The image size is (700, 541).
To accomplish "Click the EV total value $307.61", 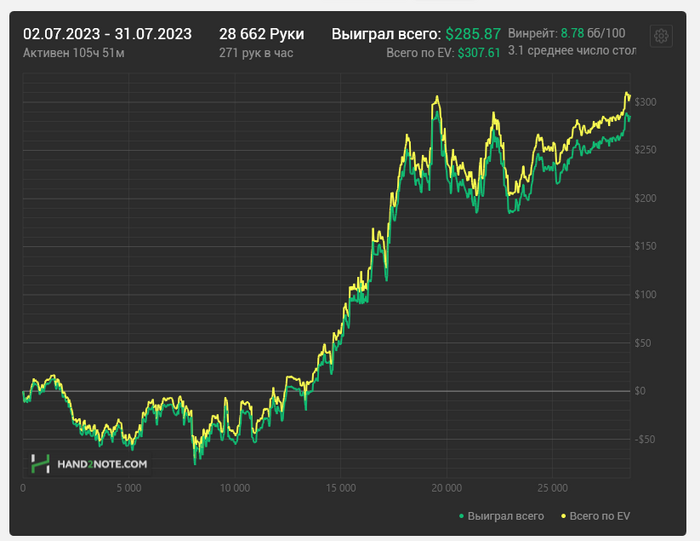I will 479,53.
